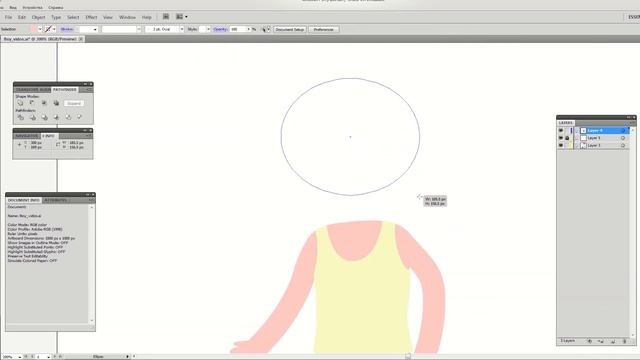Open the zoom level dropdown in status bar
This screenshot has width=640, height=360.
20,357
